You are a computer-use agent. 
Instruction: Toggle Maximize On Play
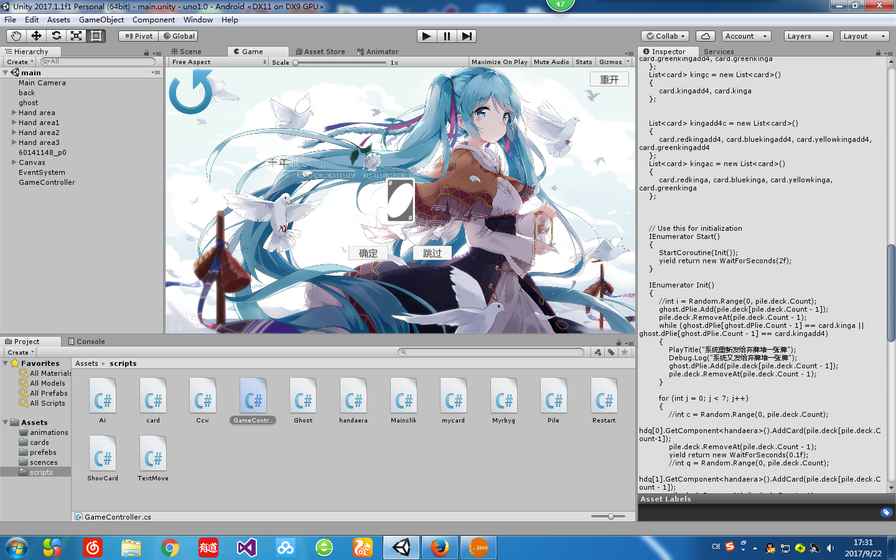(499, 62)
